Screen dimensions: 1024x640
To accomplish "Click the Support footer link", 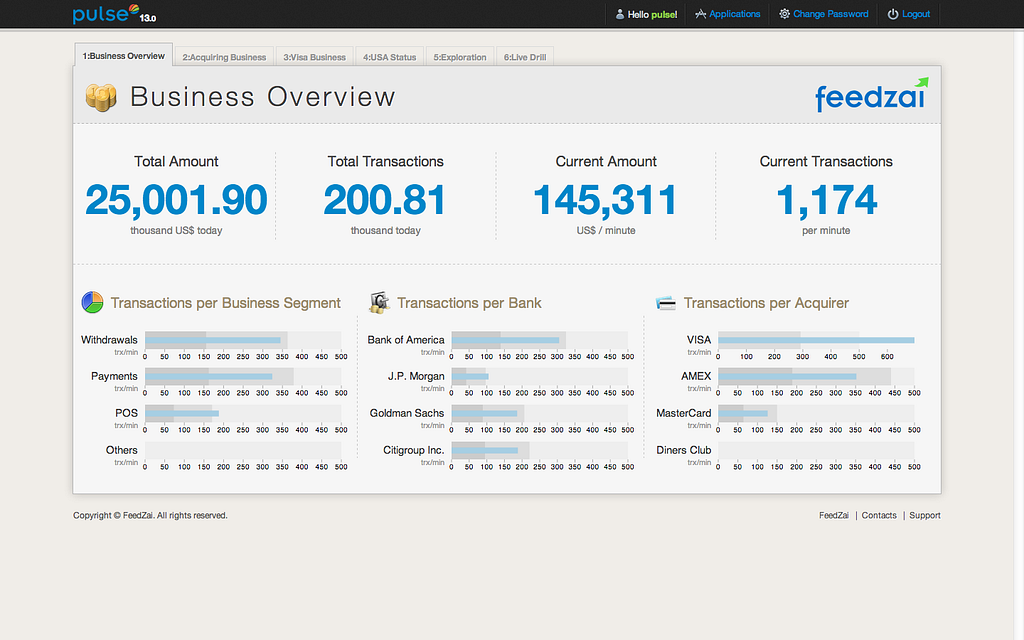I will 925,515.
